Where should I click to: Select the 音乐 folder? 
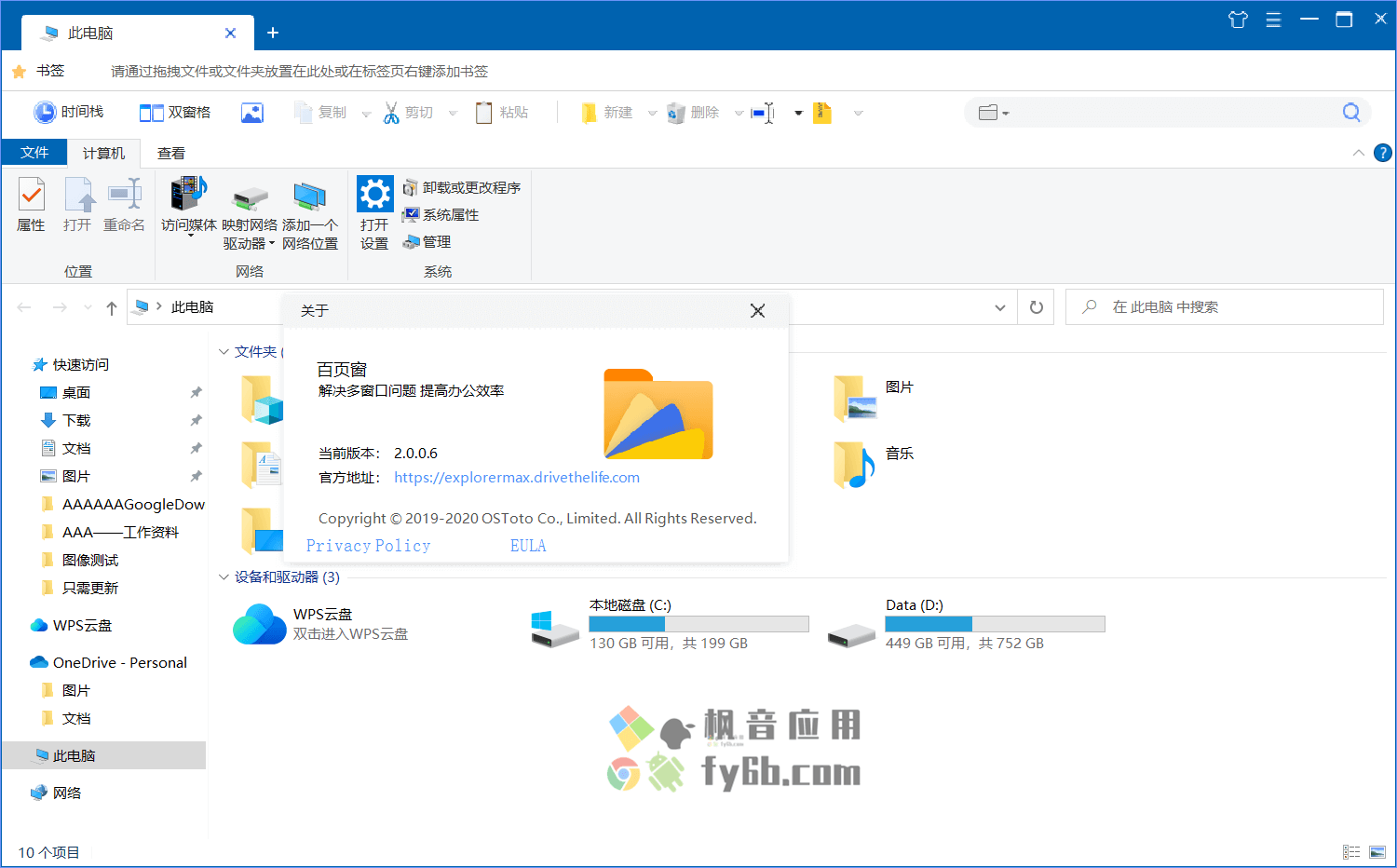(x=875, y=465)
